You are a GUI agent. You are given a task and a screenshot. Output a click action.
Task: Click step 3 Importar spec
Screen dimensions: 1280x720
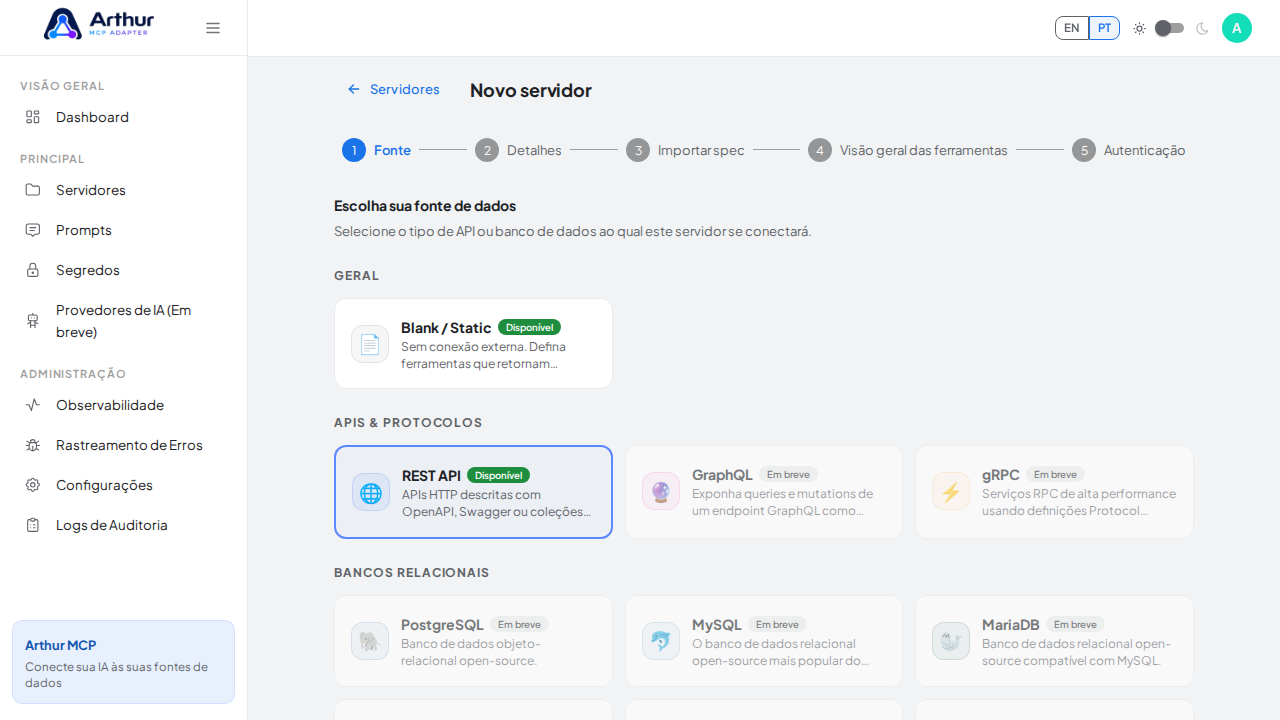pos(685,150)
